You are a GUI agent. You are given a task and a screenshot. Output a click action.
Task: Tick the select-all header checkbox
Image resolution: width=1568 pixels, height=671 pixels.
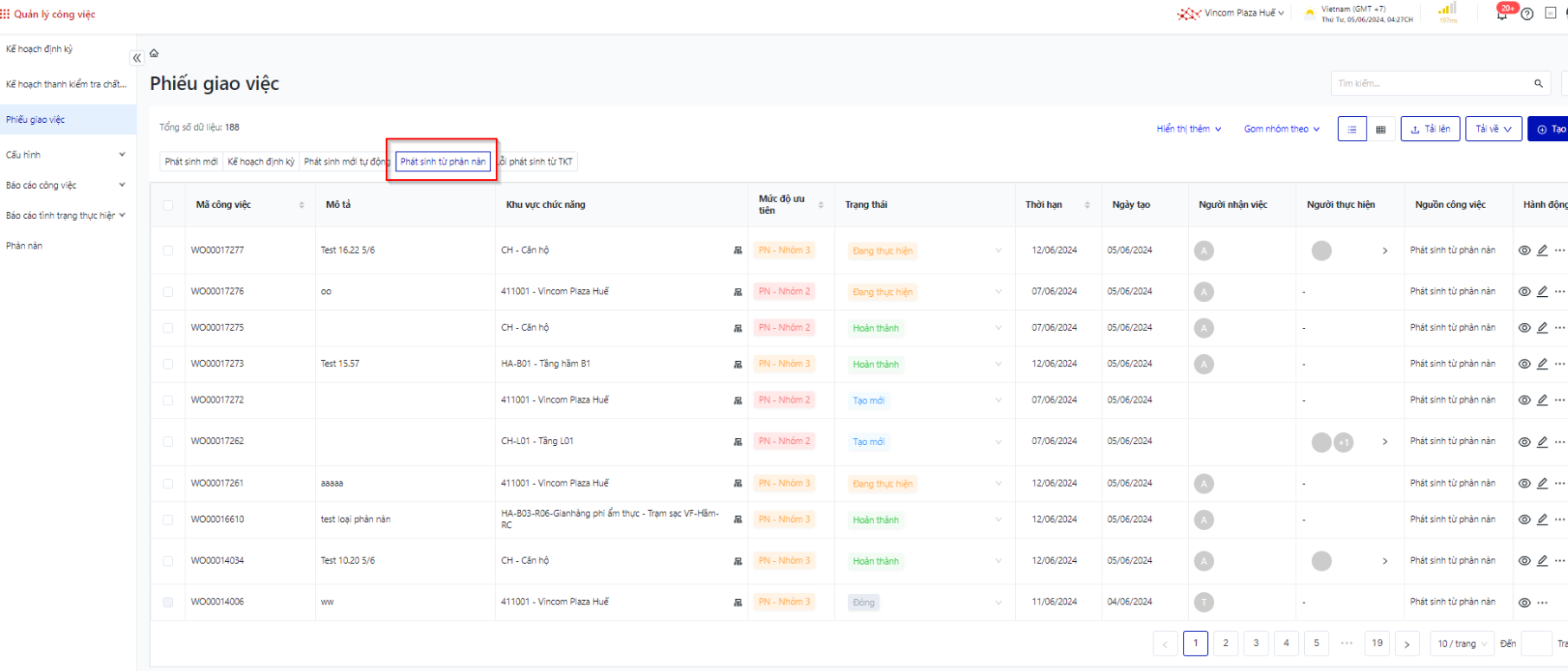[168, 205]
